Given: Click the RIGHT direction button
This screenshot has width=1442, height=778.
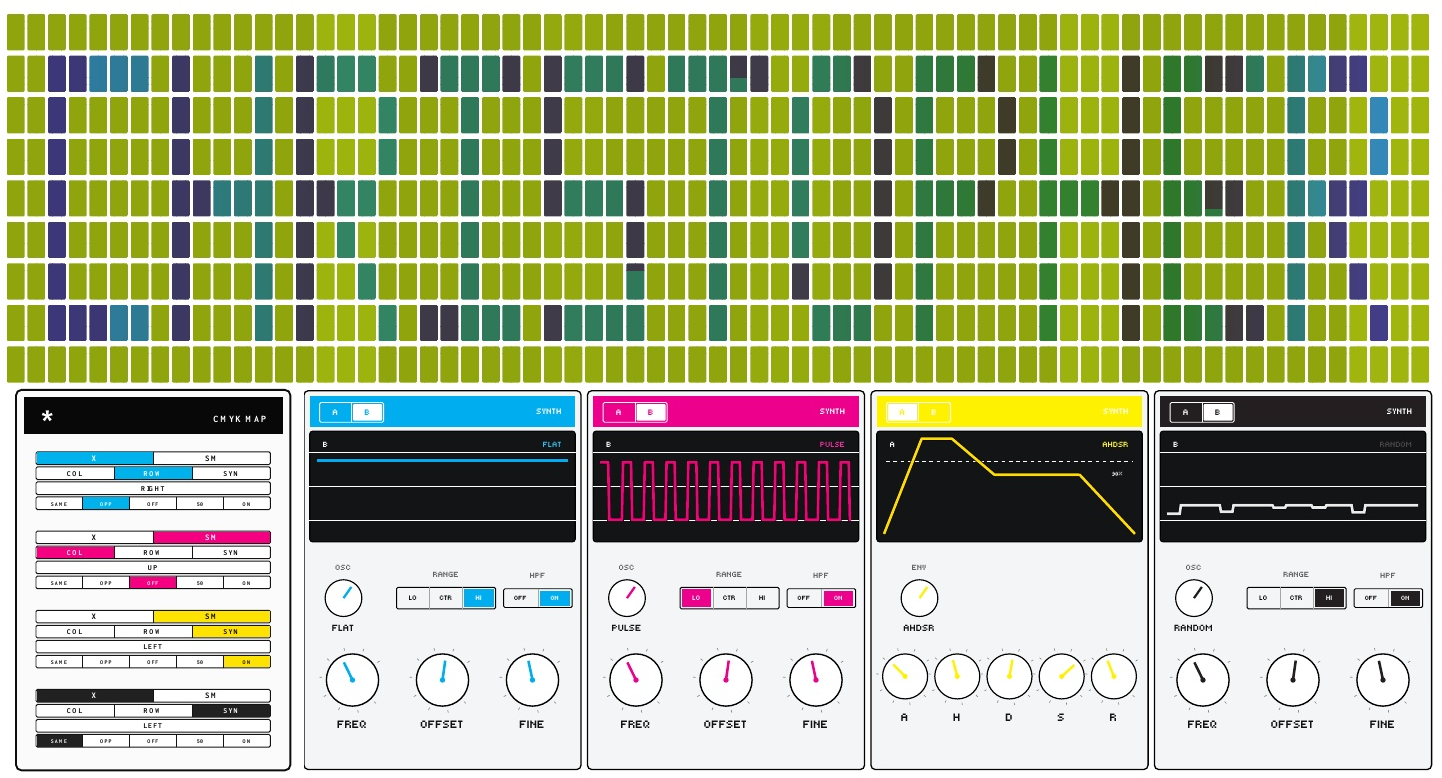Looking at the screenshot, I should (153, 488).
